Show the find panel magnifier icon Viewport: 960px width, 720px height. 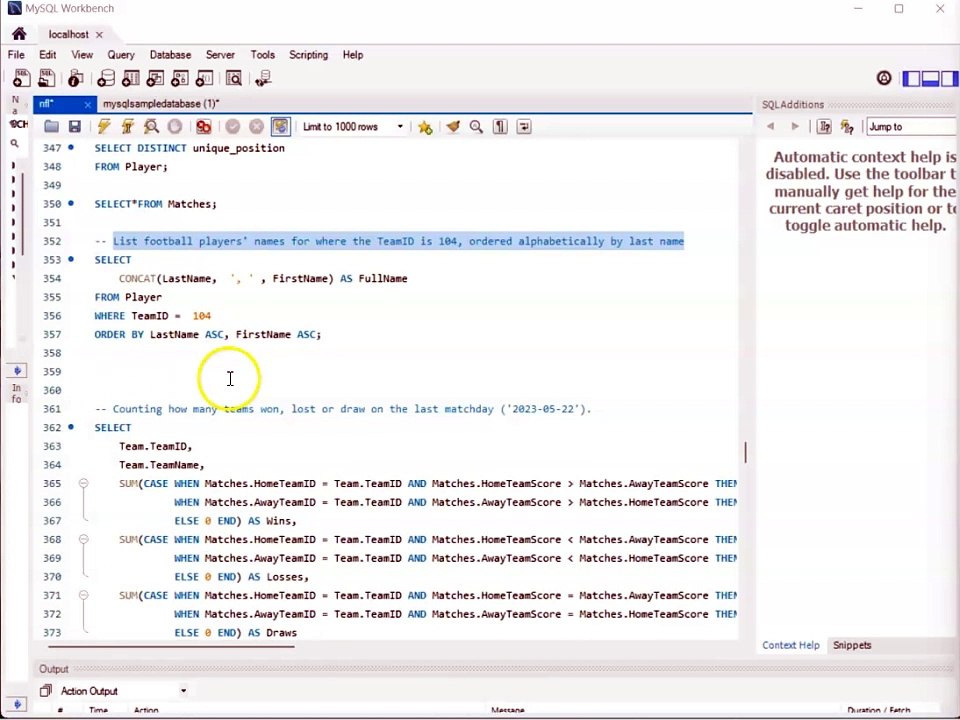476,127
